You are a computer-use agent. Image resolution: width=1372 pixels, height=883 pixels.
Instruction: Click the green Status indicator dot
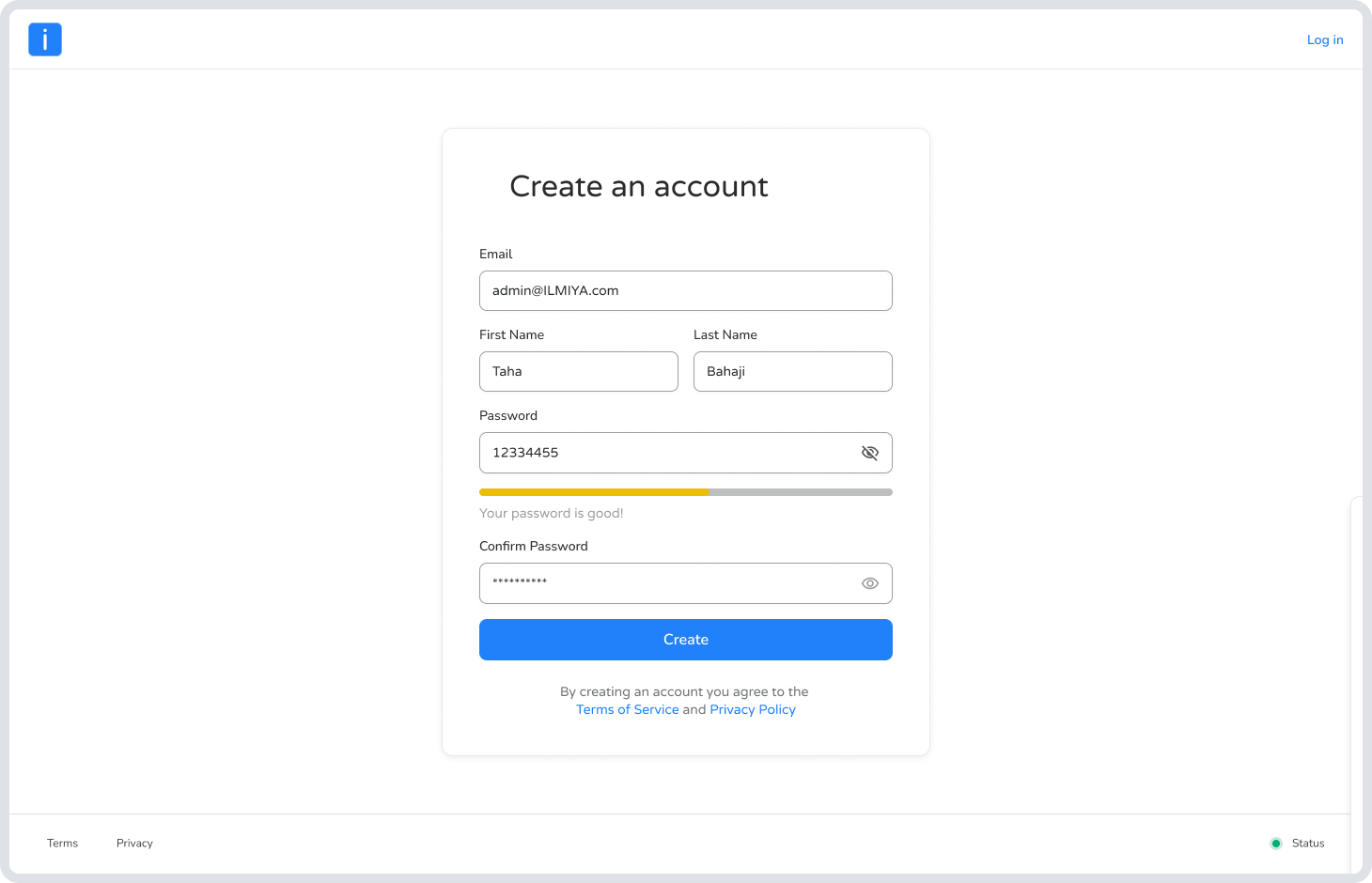[1276, 844]
